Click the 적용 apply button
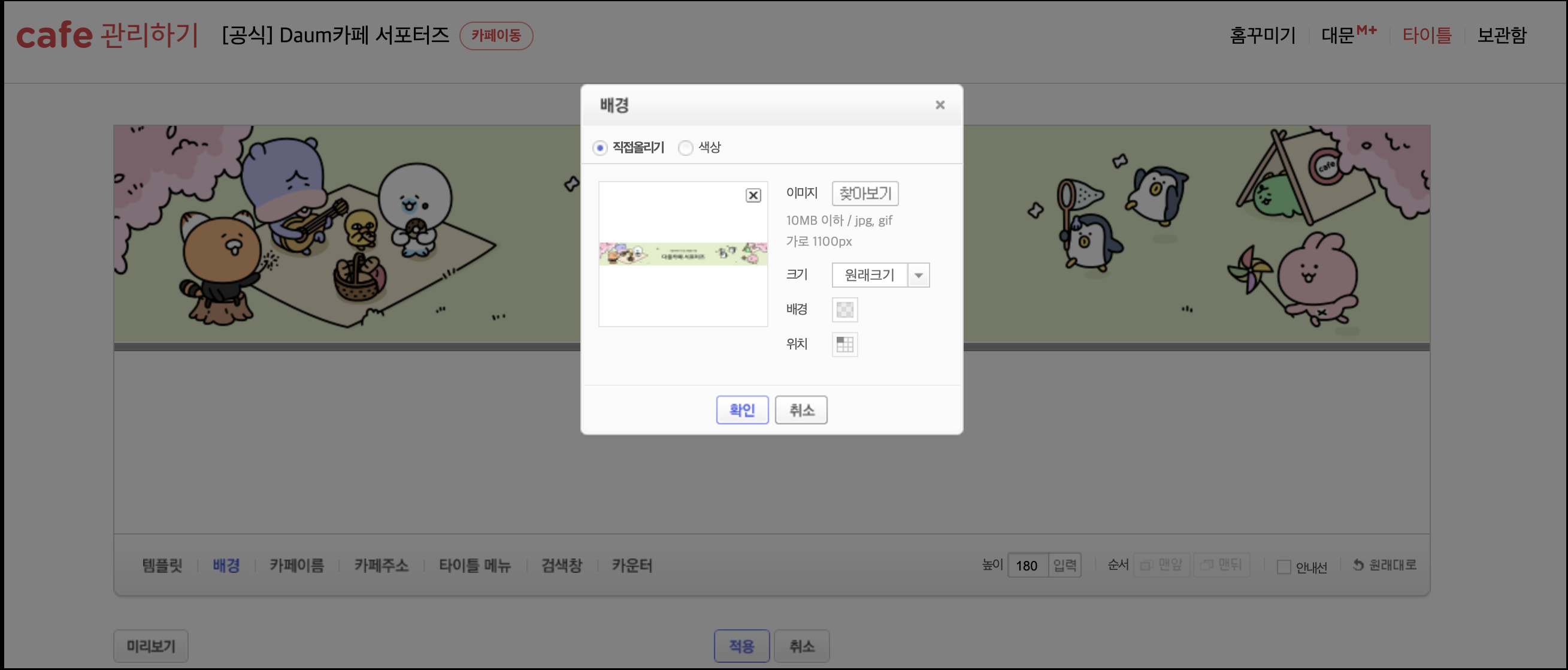The width and height of the screenshot is (1568, 670). click(742, 646)
